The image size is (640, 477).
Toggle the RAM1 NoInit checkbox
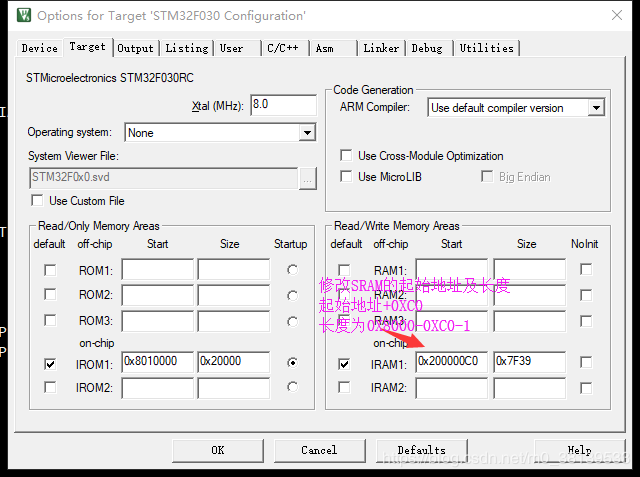(586, 269)
